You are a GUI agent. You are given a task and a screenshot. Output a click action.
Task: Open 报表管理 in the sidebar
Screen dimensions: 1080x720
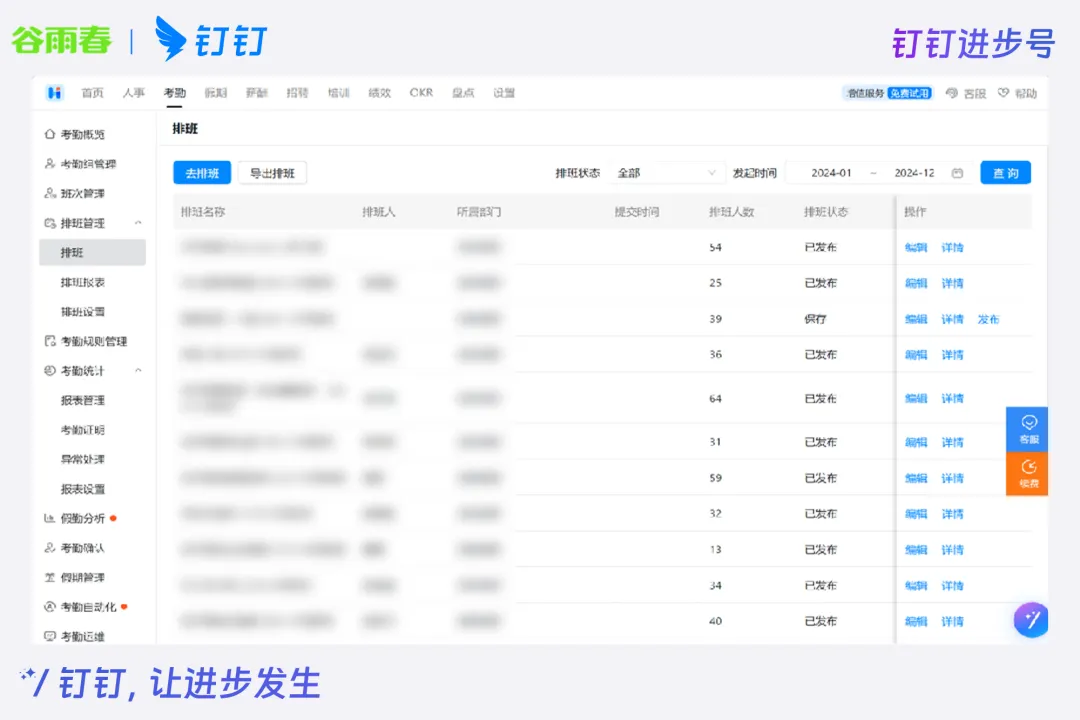[83, 400]
